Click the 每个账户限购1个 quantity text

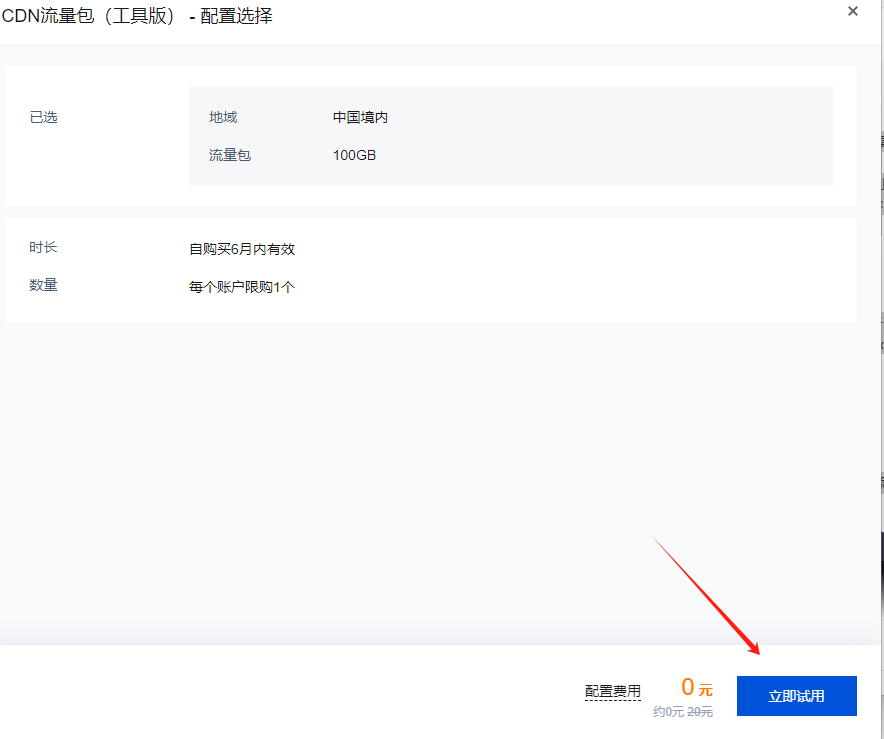tap(242, 287)
